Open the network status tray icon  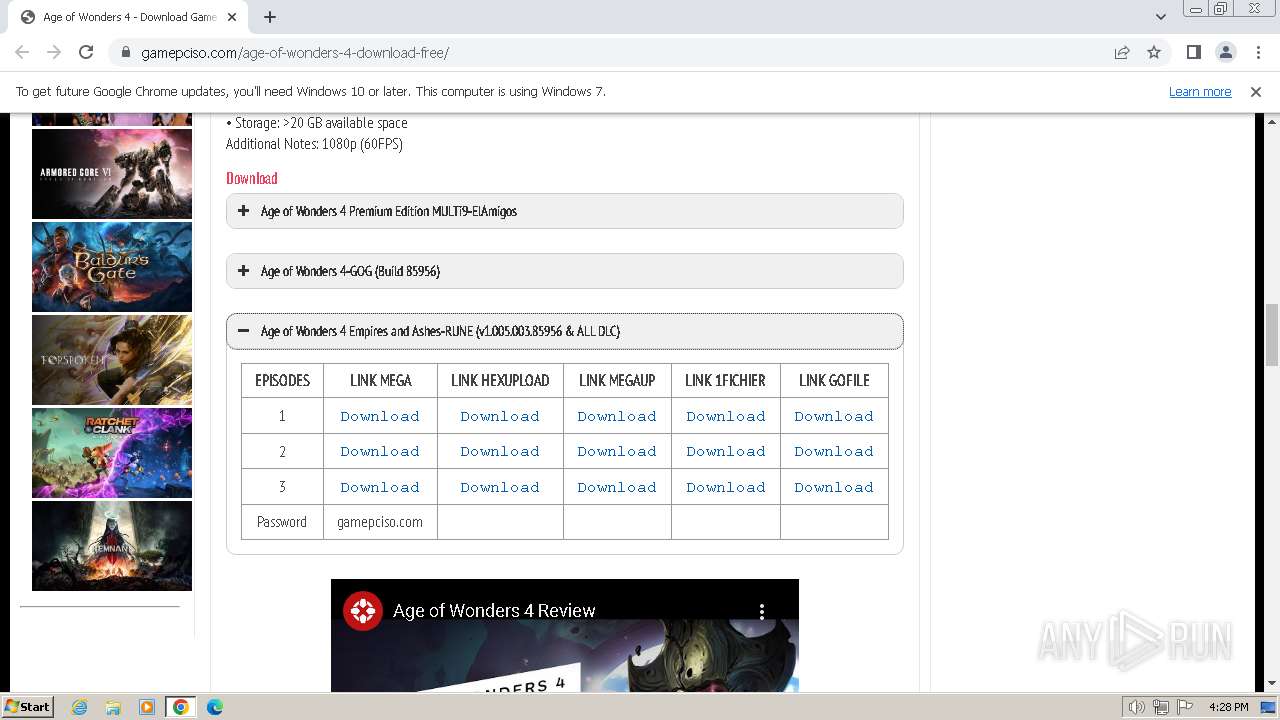click(x=1161, y=707)
